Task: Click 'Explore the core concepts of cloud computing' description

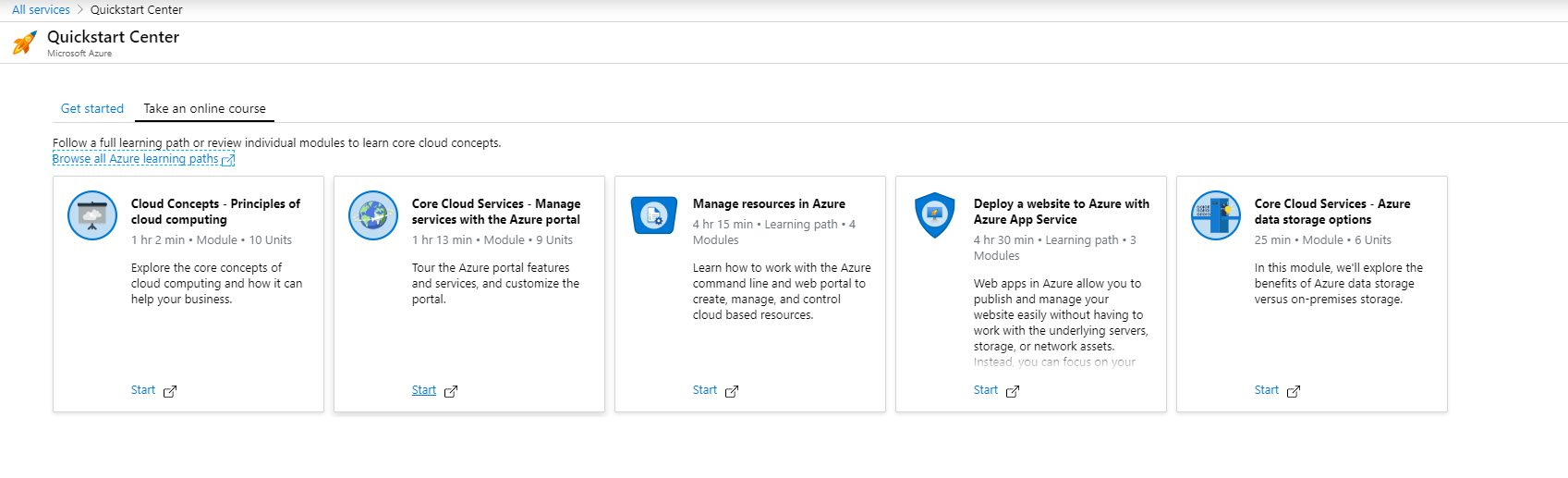Action: [x=217, y=284]
